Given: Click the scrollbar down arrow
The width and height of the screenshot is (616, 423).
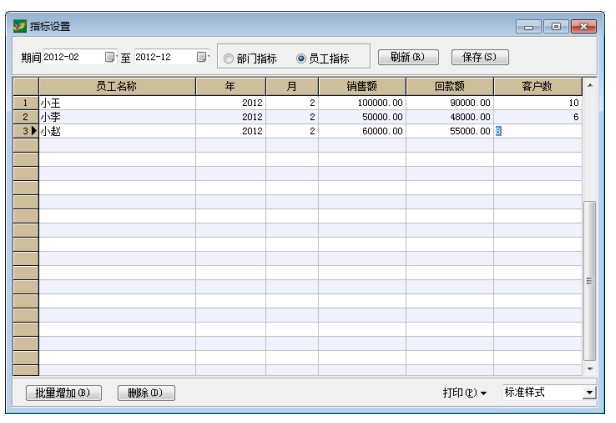Looking at the screenshot, I should [590, 368].
